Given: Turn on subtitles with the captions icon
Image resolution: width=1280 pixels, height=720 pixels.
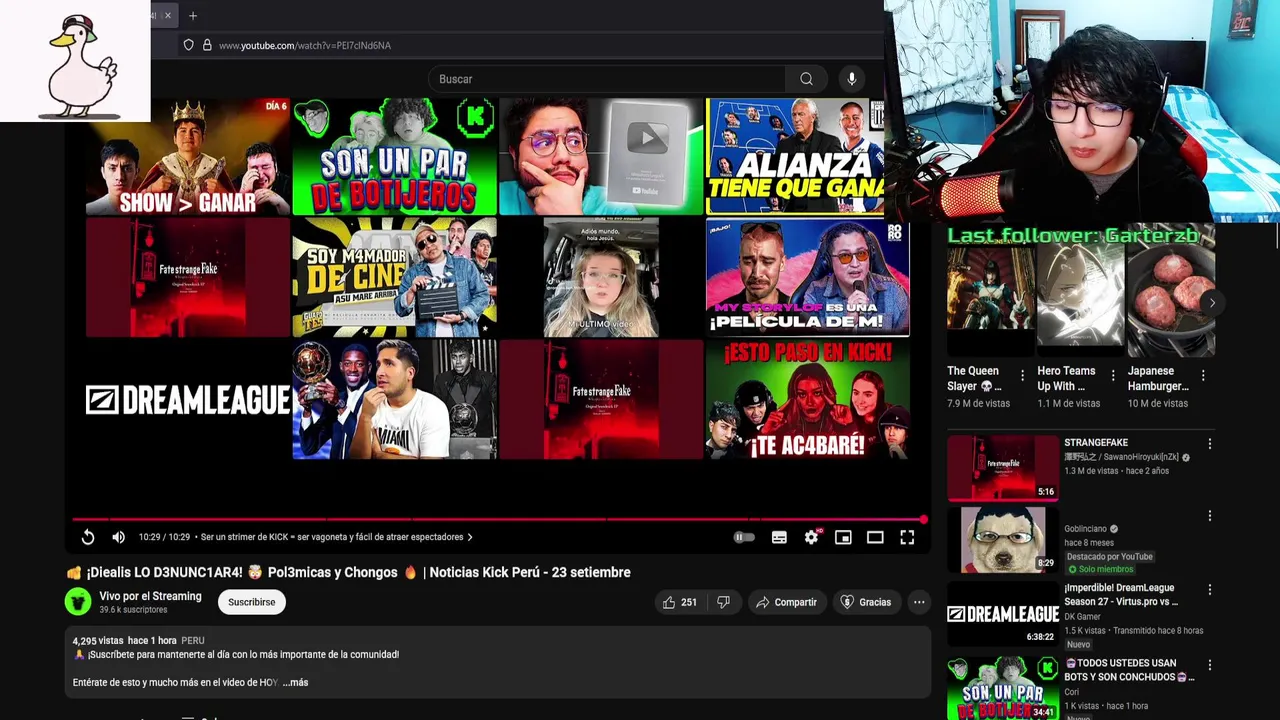Looking at the screenshot, I should tap(779, 537).
